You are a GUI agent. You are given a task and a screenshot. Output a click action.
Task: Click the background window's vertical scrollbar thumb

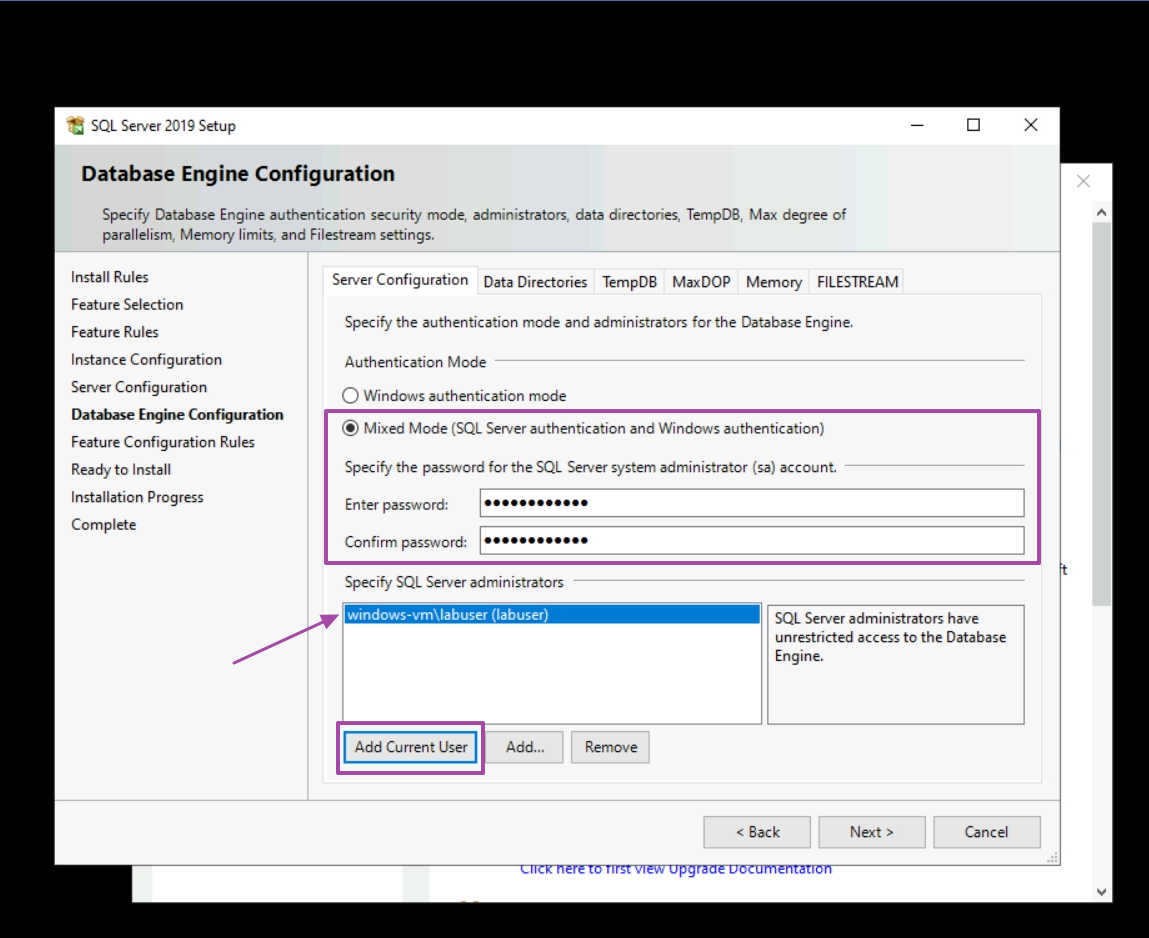1101,413
